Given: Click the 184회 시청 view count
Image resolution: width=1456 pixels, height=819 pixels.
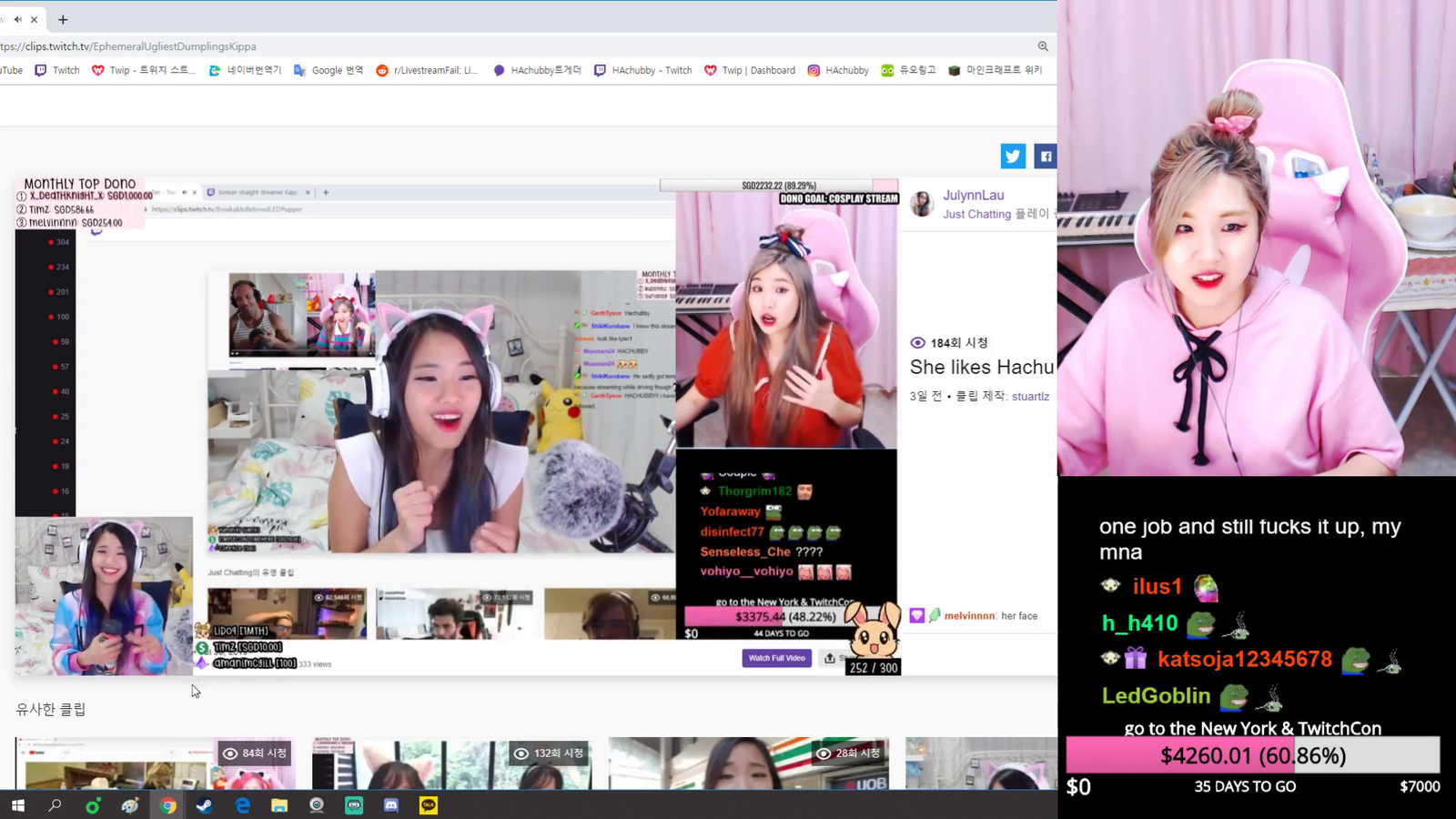Looking at the screenshot, I should (949, 342).
